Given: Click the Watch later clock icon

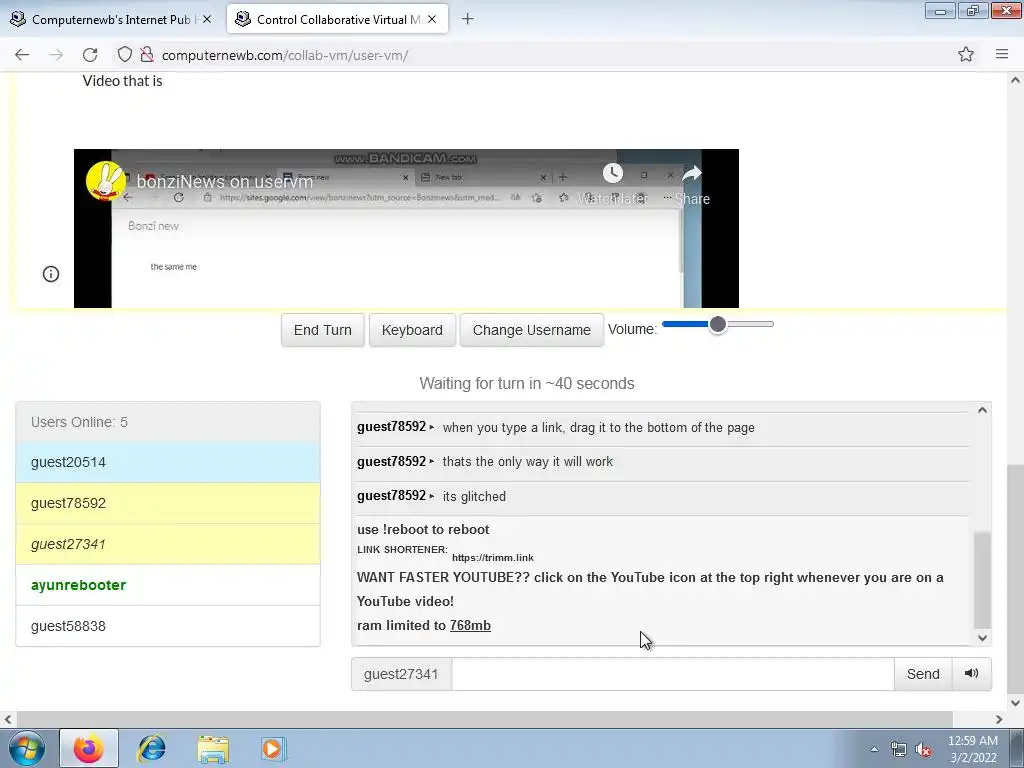Looking at the screenshot, I should (x=613, y=173).
